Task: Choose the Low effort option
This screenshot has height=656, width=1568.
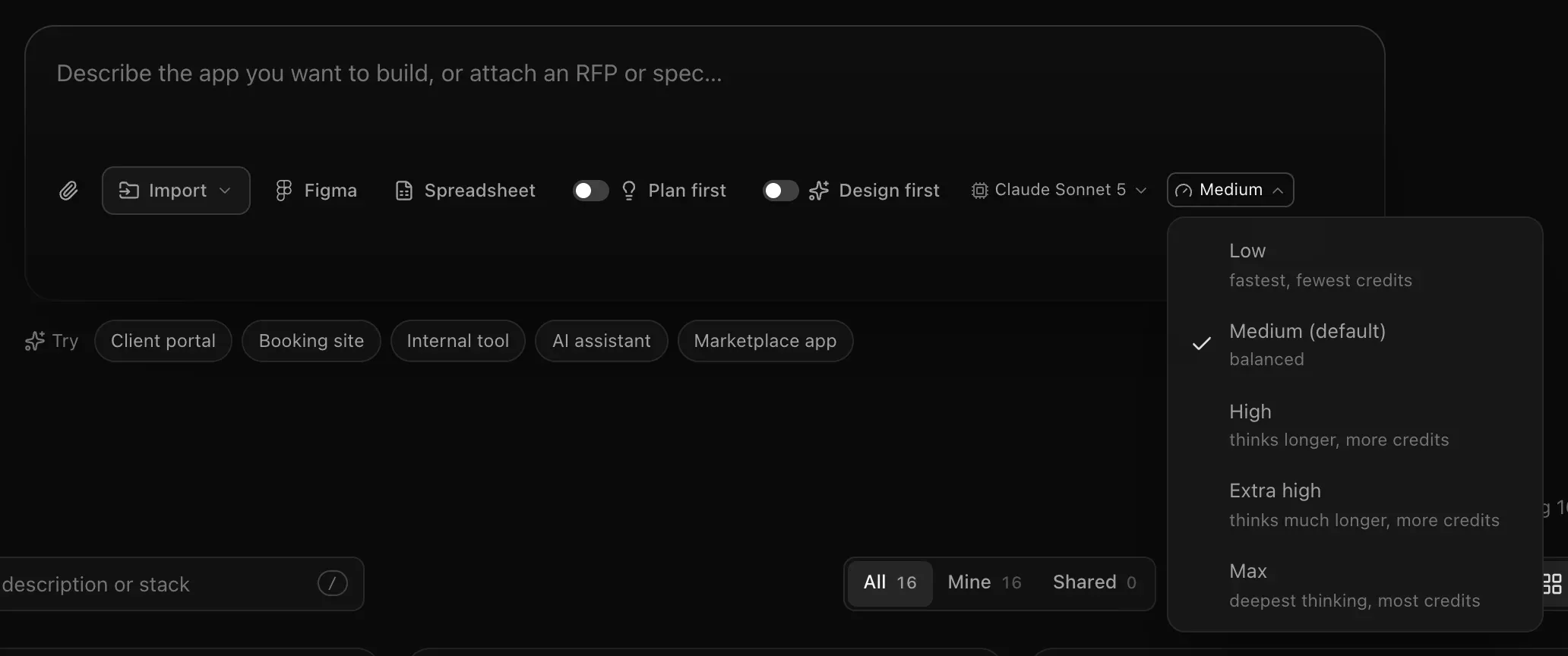Action: click(x=1355, y=265)
